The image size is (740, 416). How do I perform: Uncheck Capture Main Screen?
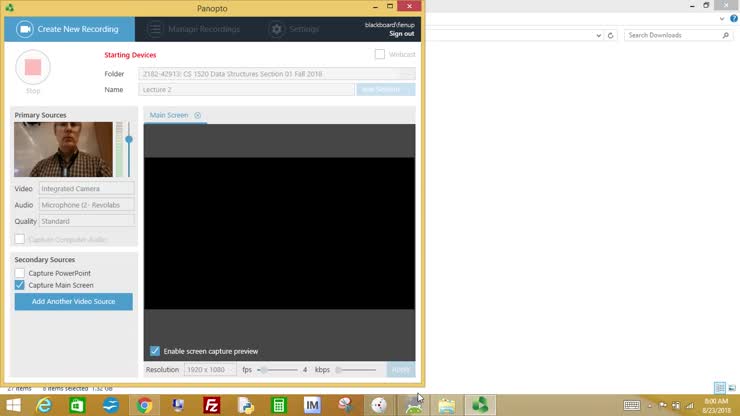[20, 285]
